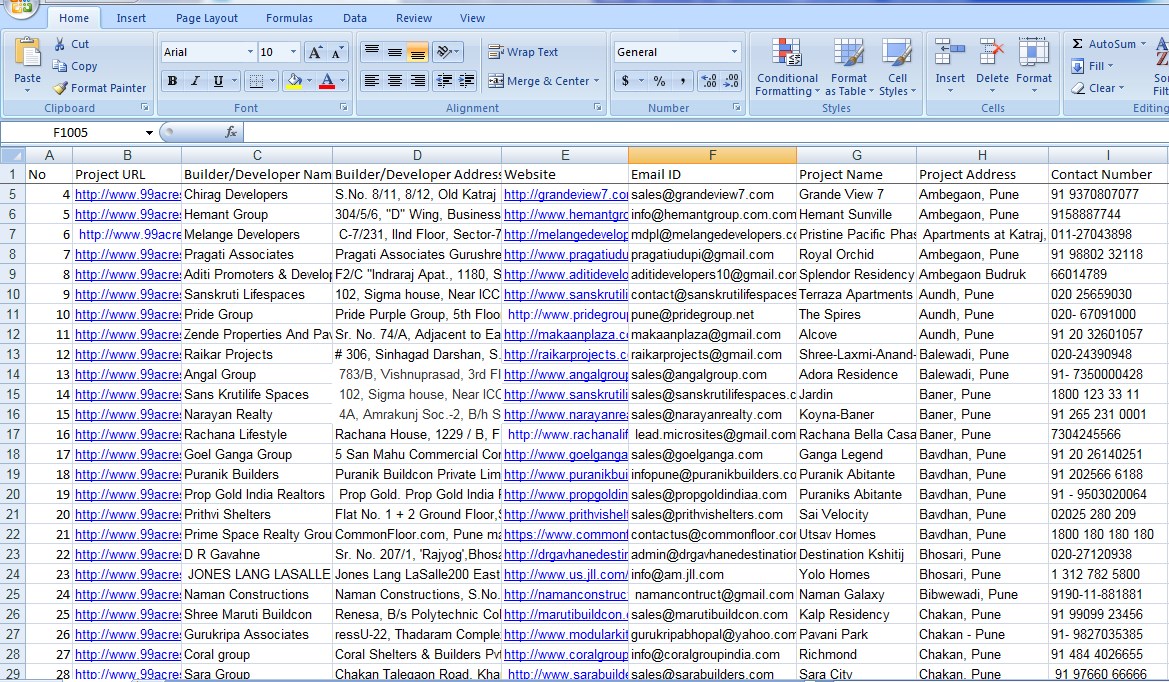Screen dimensions: 1169x682
Task: Open Clipboard pane launcher
Action: tap(145, 108)
